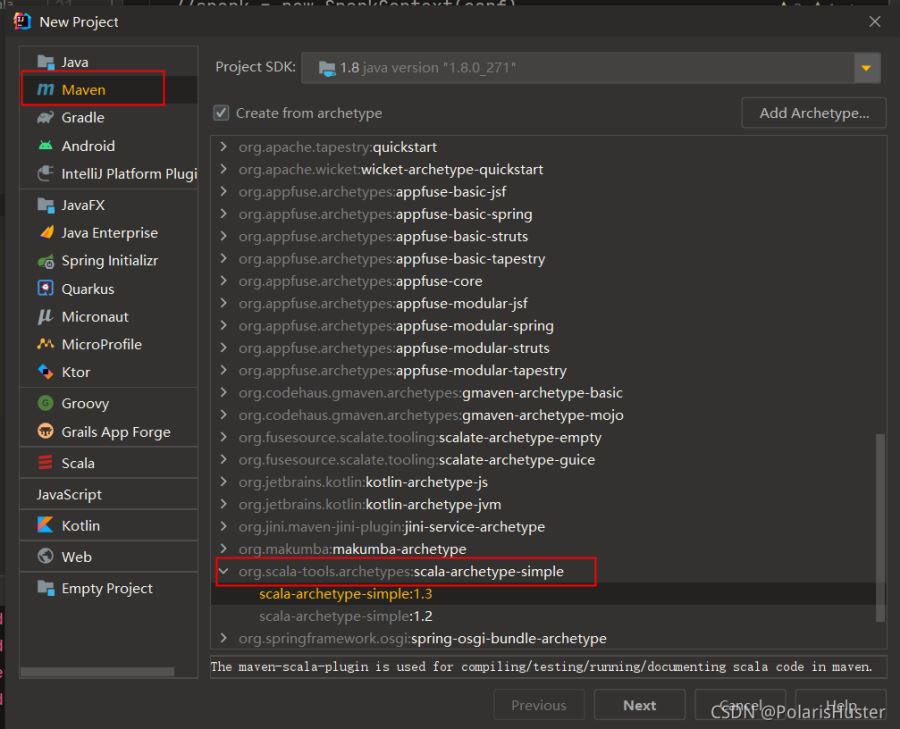
Task: Select Gradle project category
Action: [108, 118]
